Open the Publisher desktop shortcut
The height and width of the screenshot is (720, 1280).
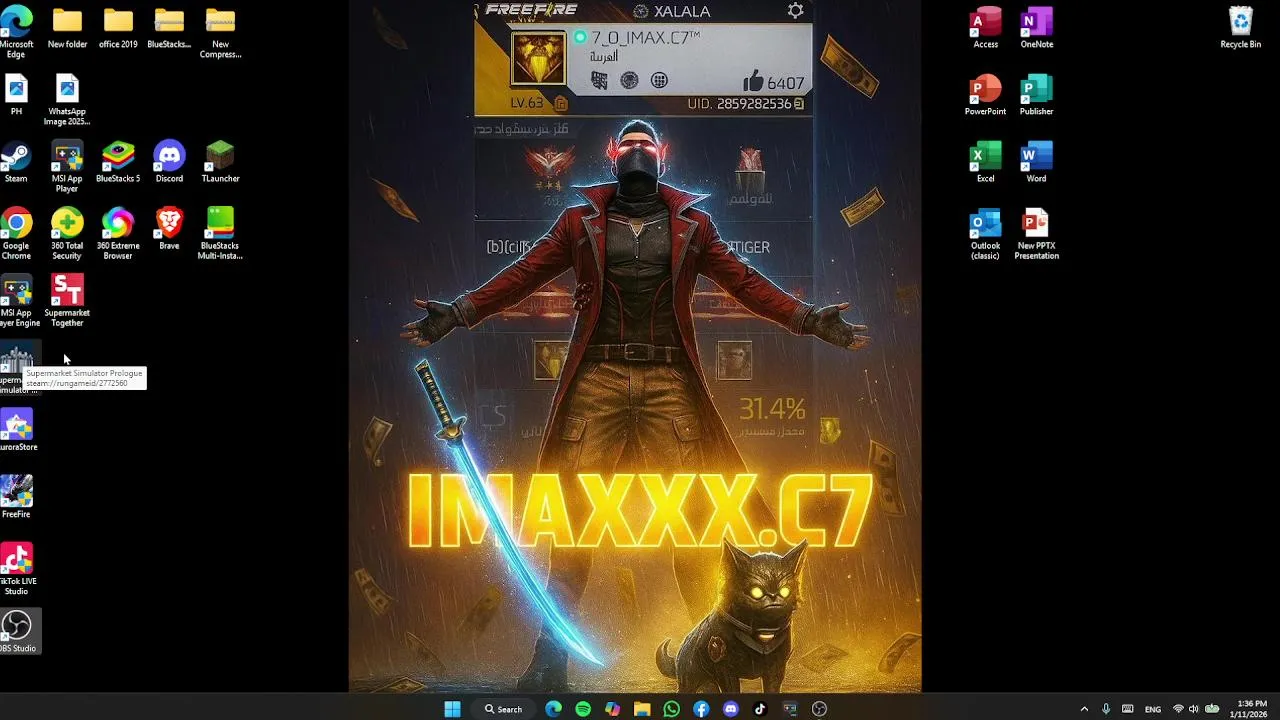pos(1036,96)
